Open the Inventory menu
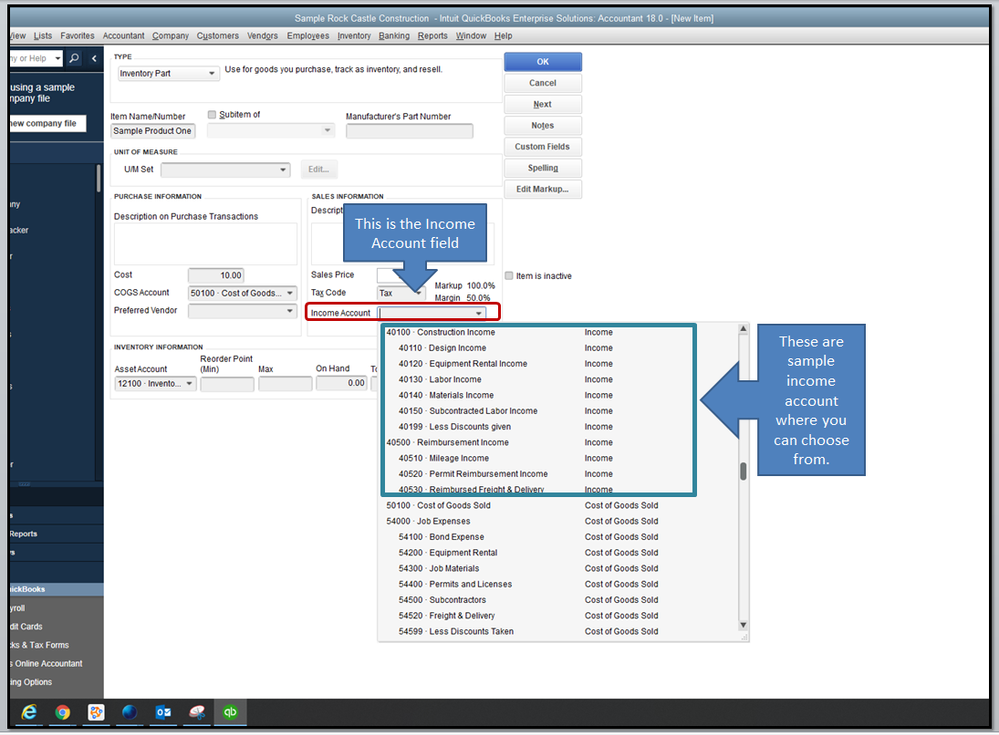Image resolution: width=999 pixels, height=735 pixels. click(x=354, y=36)
